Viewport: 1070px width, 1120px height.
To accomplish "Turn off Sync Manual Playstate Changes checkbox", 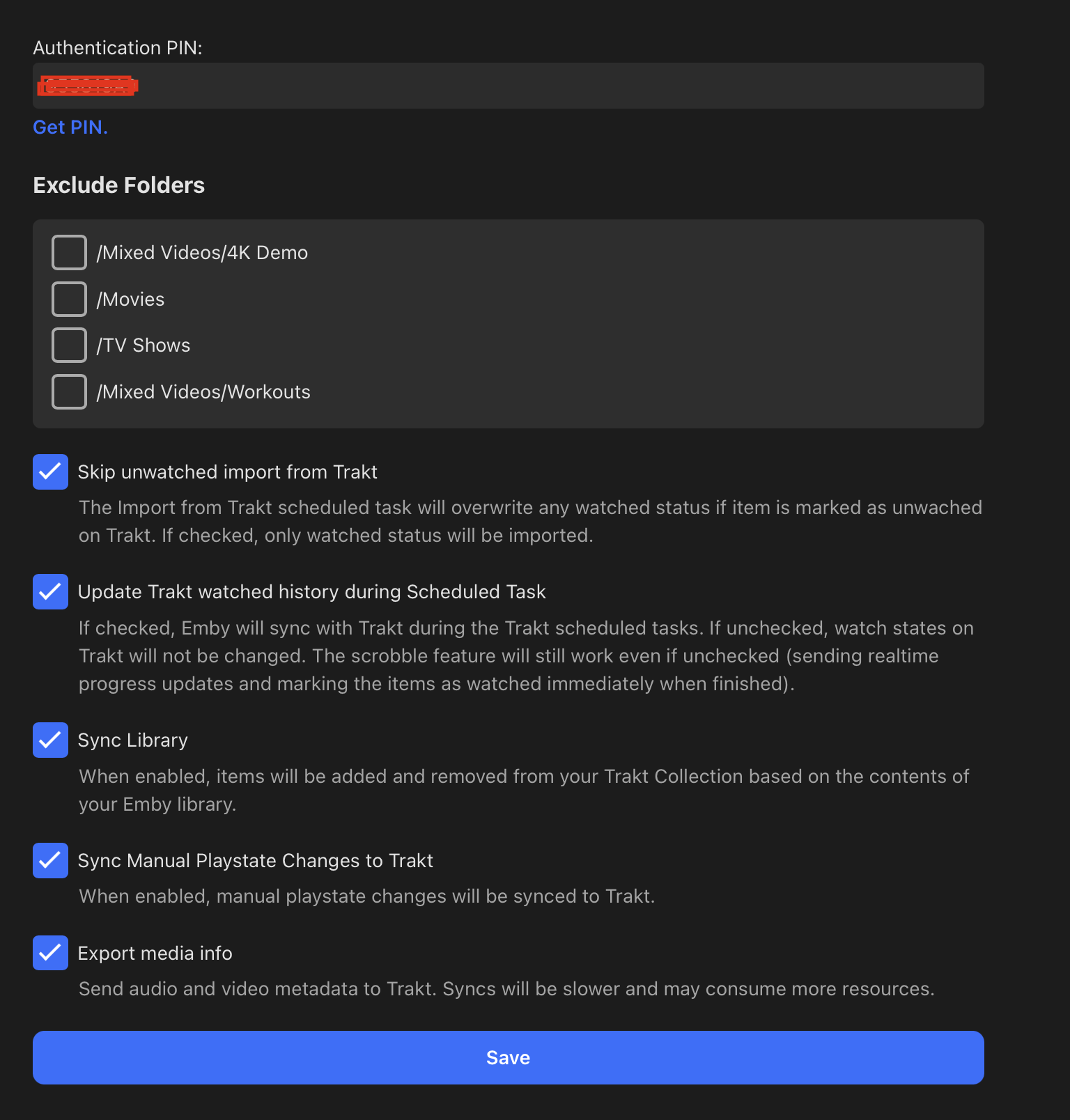I will pyautogui.click(x=50, y=860).
